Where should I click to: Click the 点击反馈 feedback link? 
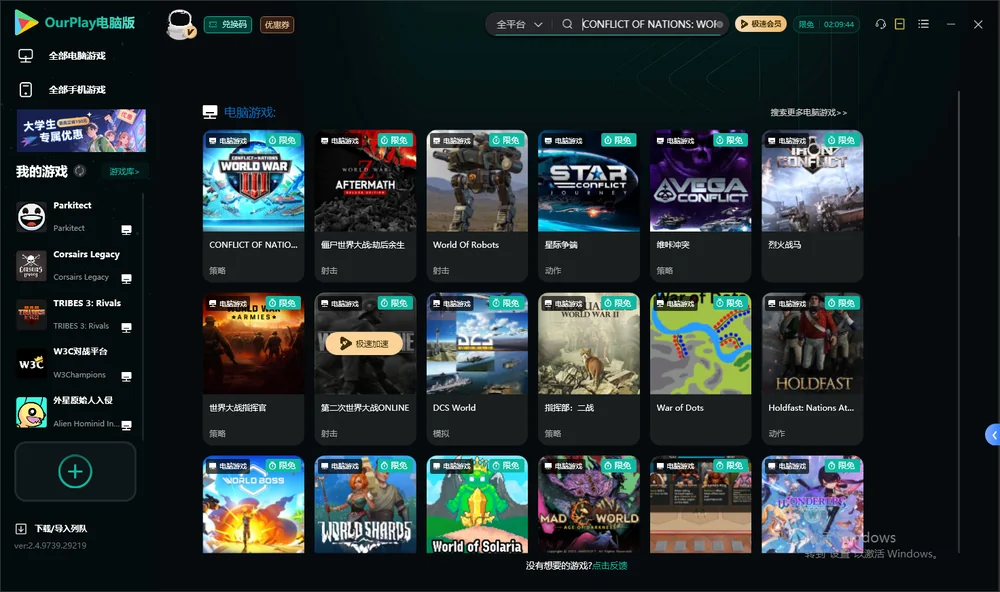coord(610,565)
